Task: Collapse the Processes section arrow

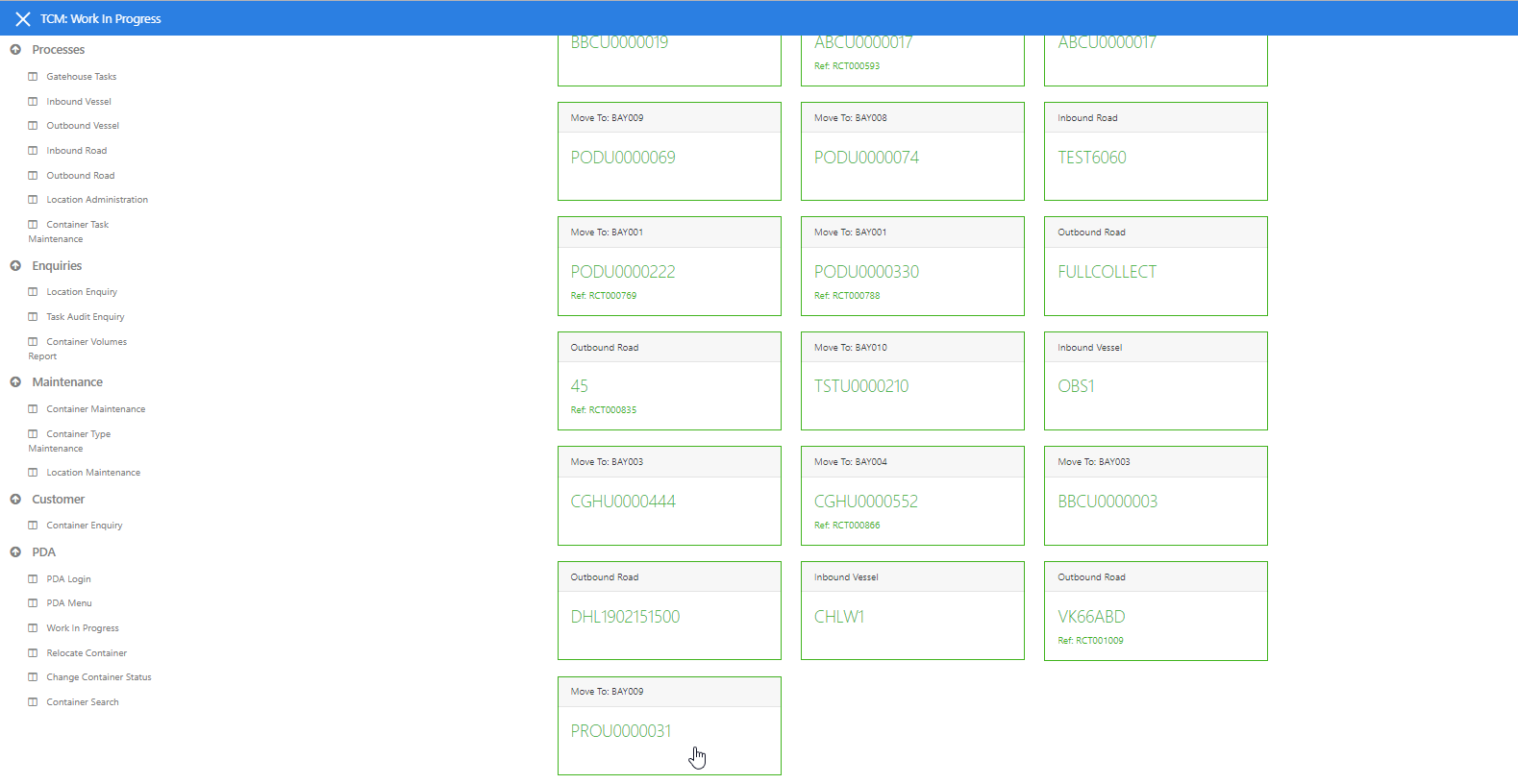Action: tap(15, 50)
